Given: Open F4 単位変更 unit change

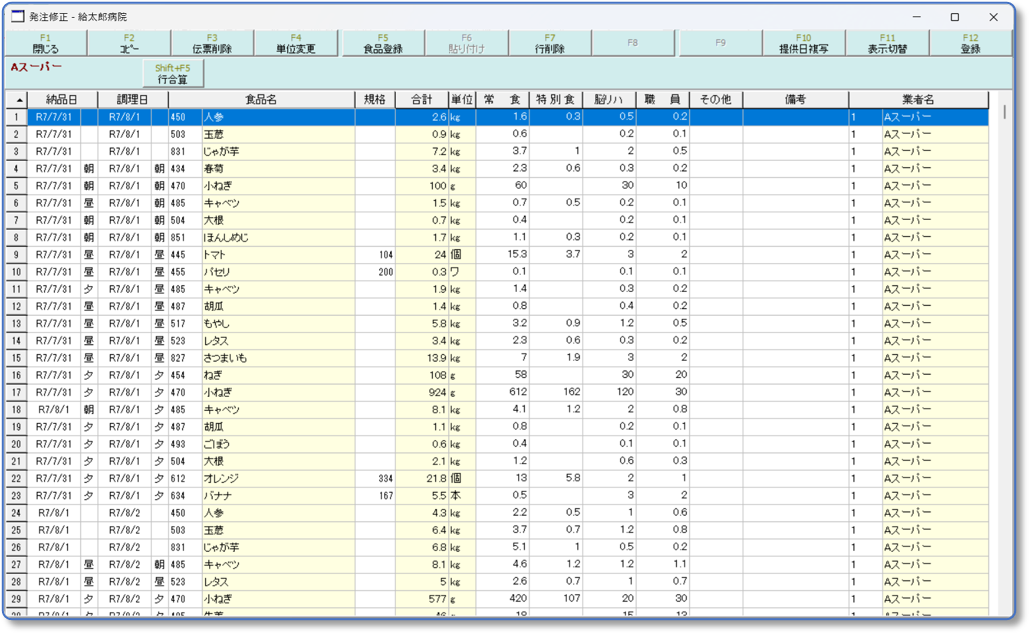Looking at the screenshot, I should click(x=296, y=43).
